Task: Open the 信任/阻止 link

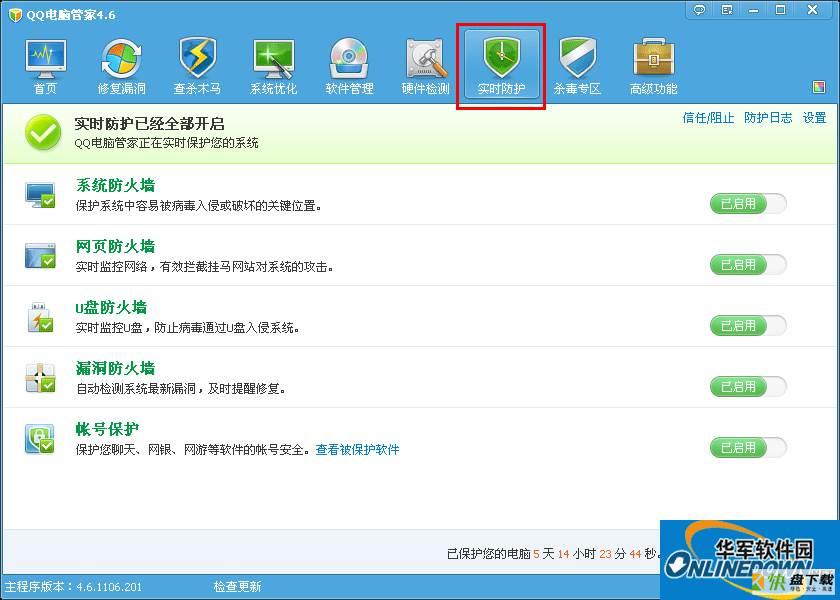Action: [x=708, y=118]
